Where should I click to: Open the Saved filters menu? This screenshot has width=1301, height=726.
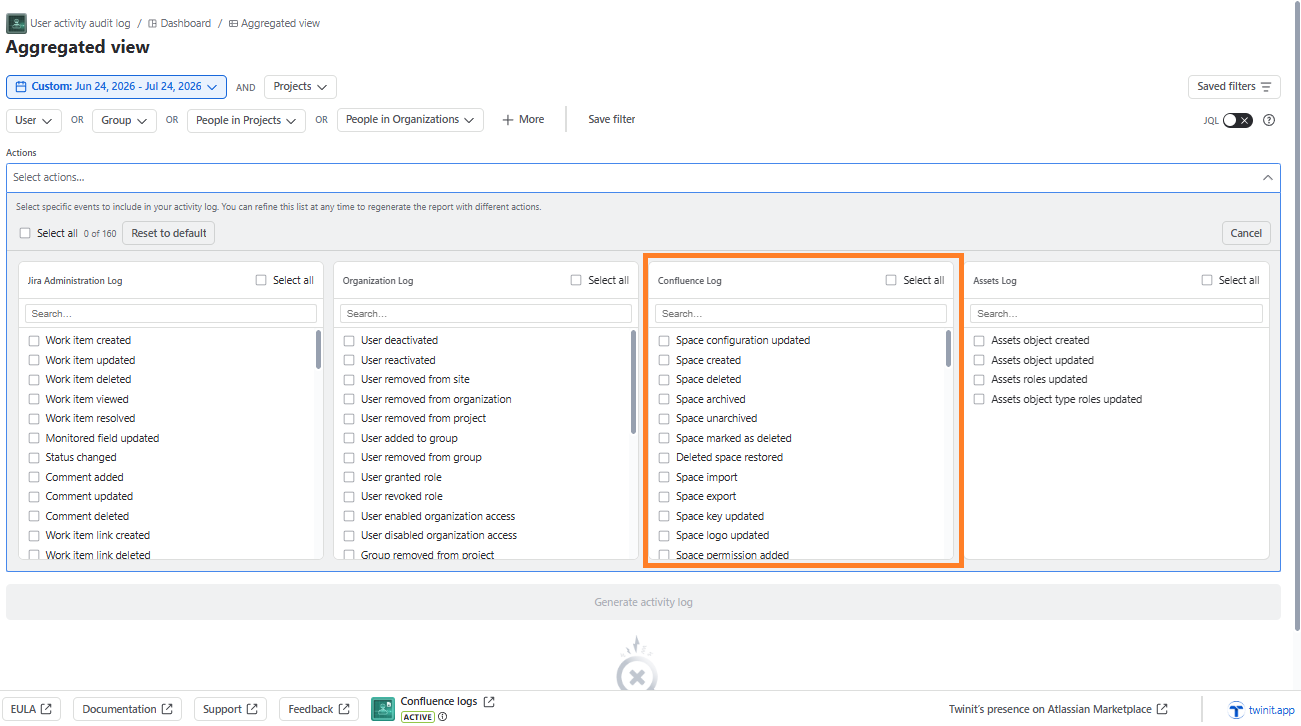[1234, 87]
